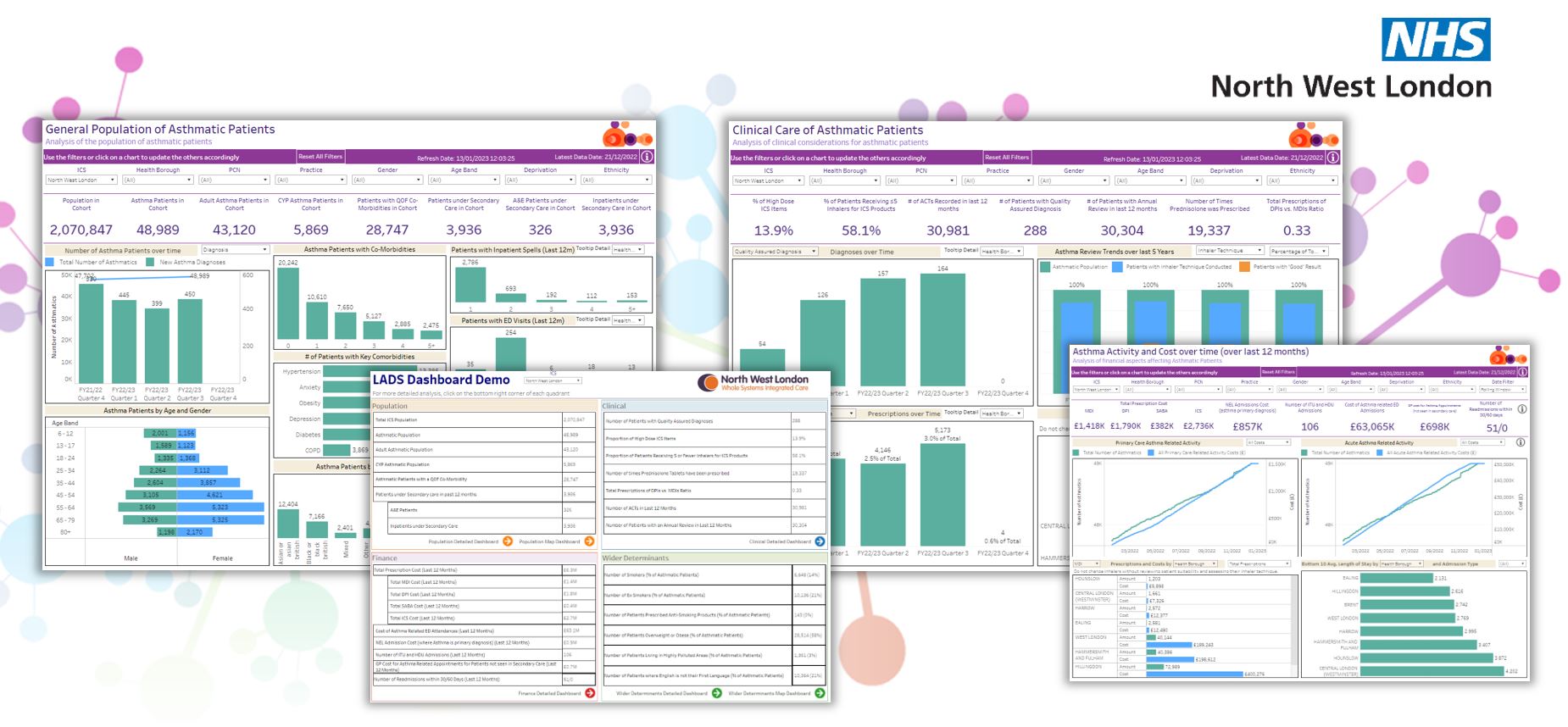Image resolution: width=1568 pixels, height=727 pixels.
Task: Open North West London dropdown in LADS Dashboard Demo
Action: (x=553, y=380)
